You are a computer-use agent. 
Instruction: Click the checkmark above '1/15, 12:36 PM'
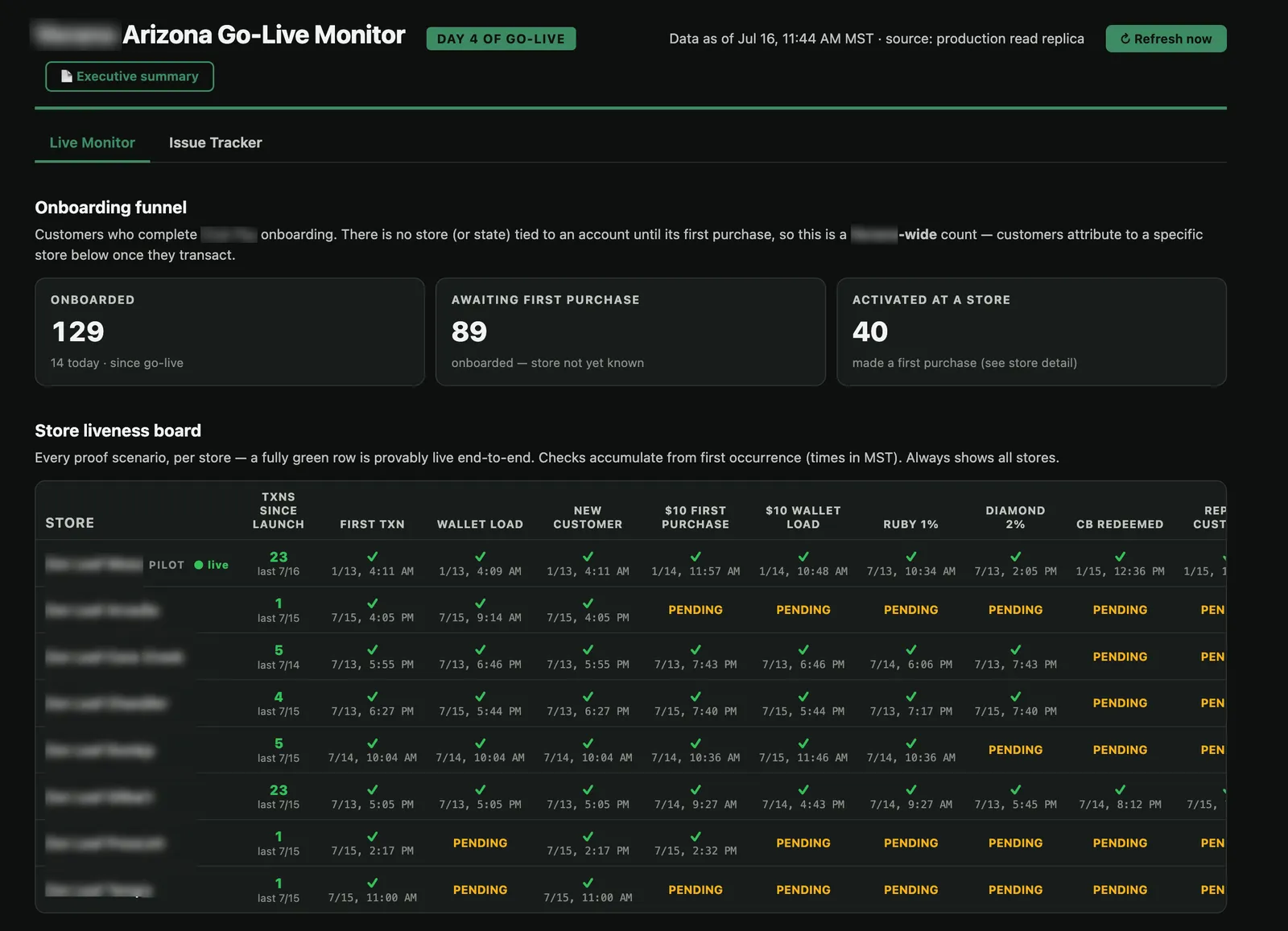point(1120,556)
